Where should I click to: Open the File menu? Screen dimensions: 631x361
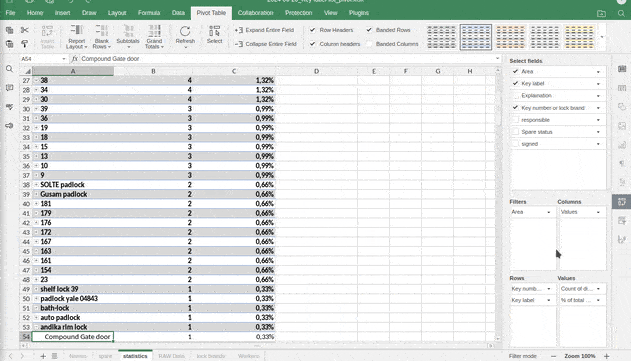tap(10, 13)
